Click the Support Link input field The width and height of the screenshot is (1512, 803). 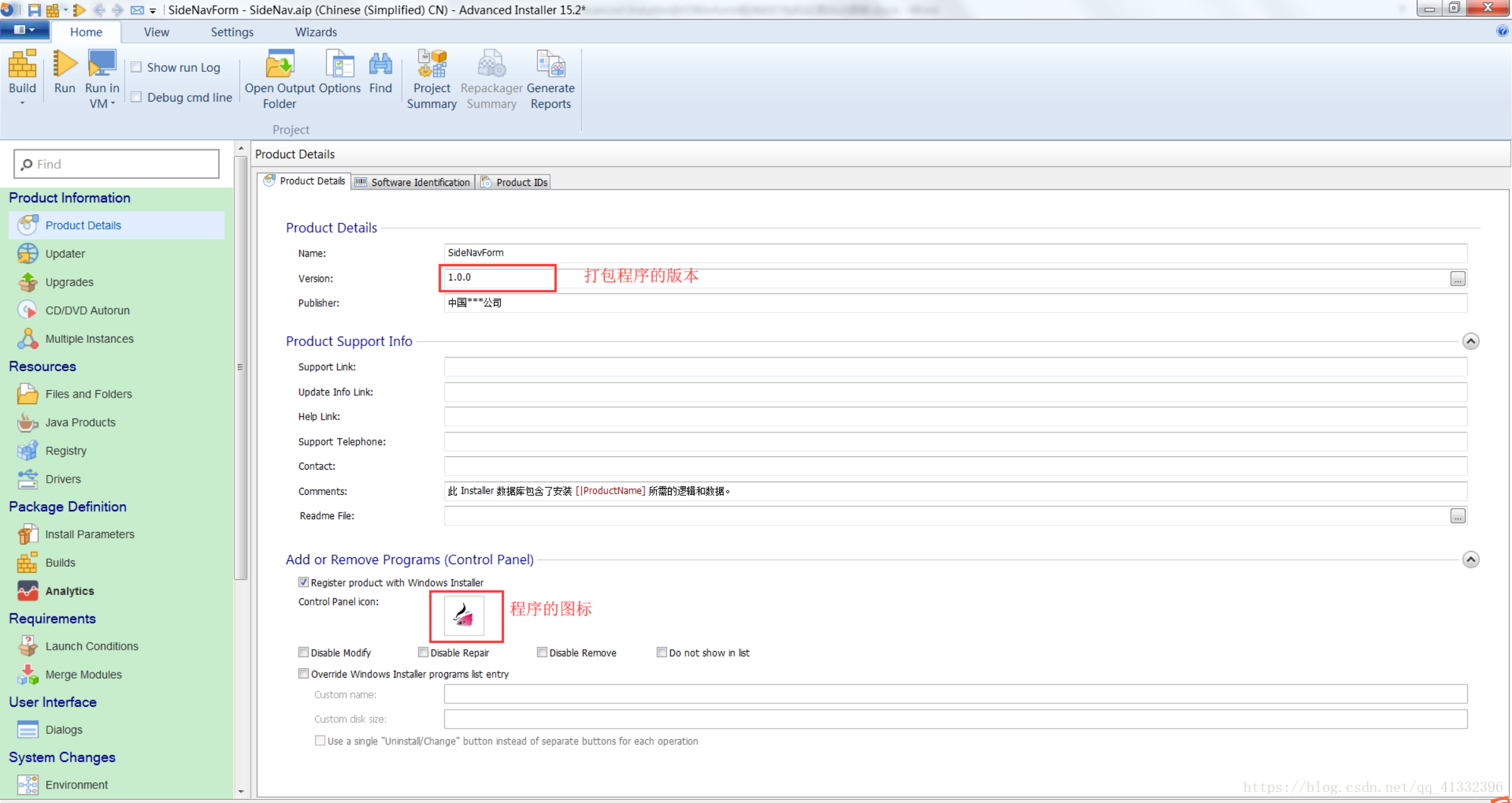coord(954,367)
